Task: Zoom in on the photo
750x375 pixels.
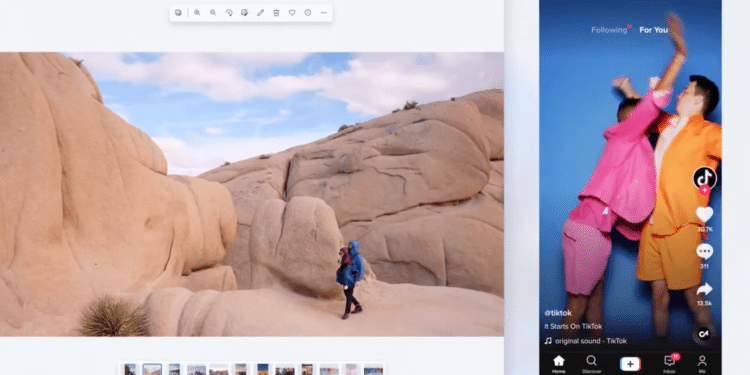Action: point(197,13)
